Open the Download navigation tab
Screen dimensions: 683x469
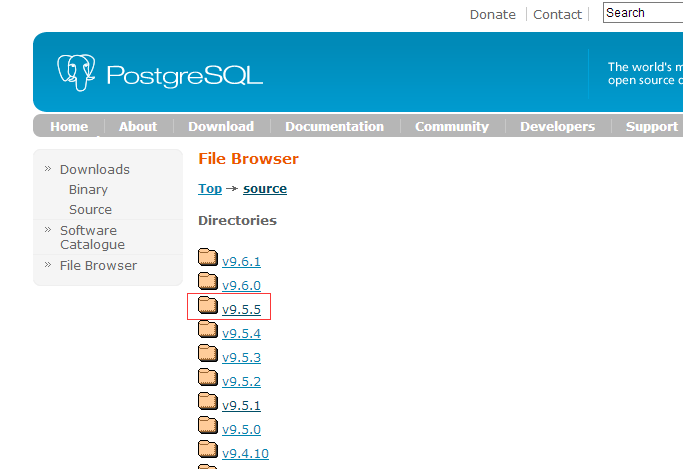click(221, 126)
